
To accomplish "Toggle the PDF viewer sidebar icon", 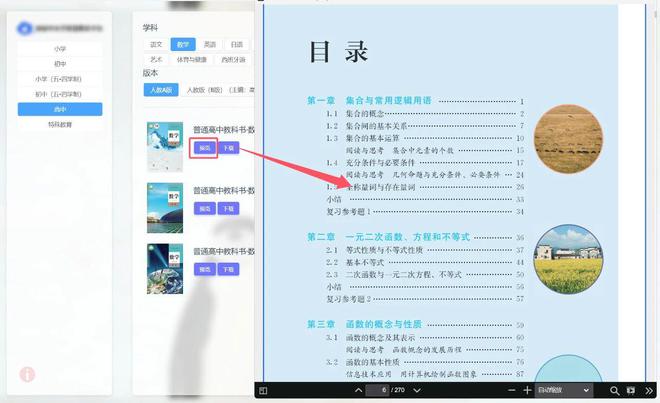I will point(263,390).
